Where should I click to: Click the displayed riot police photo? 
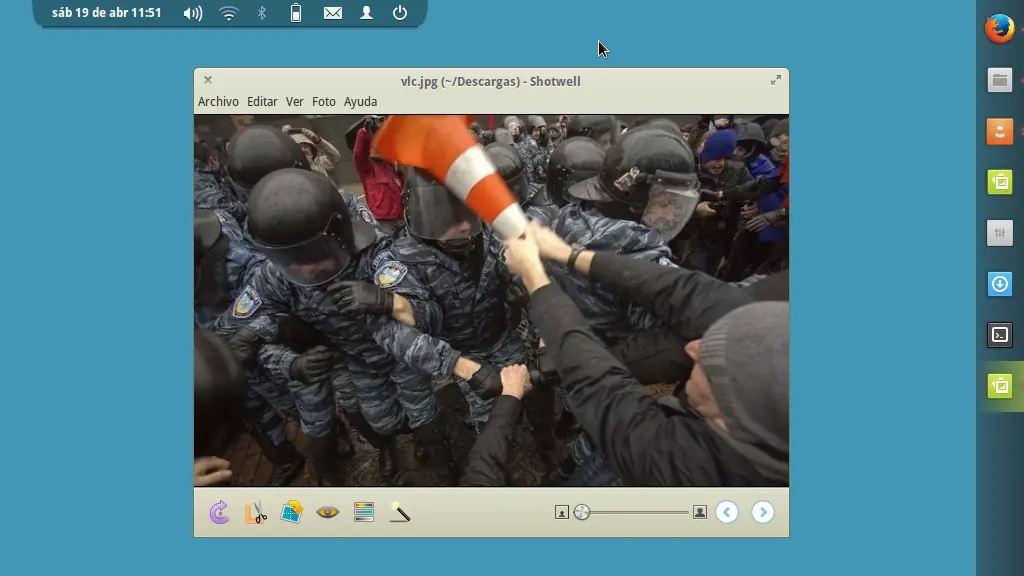(491, 300)
